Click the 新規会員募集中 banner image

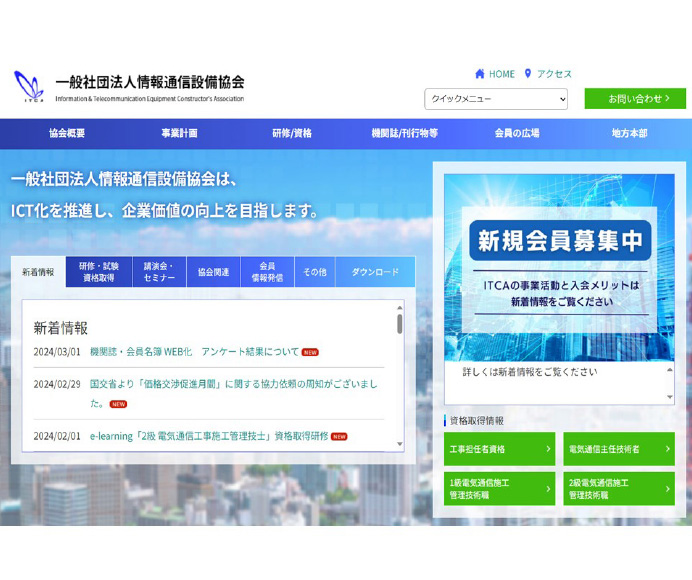click(x=559, y=267)
